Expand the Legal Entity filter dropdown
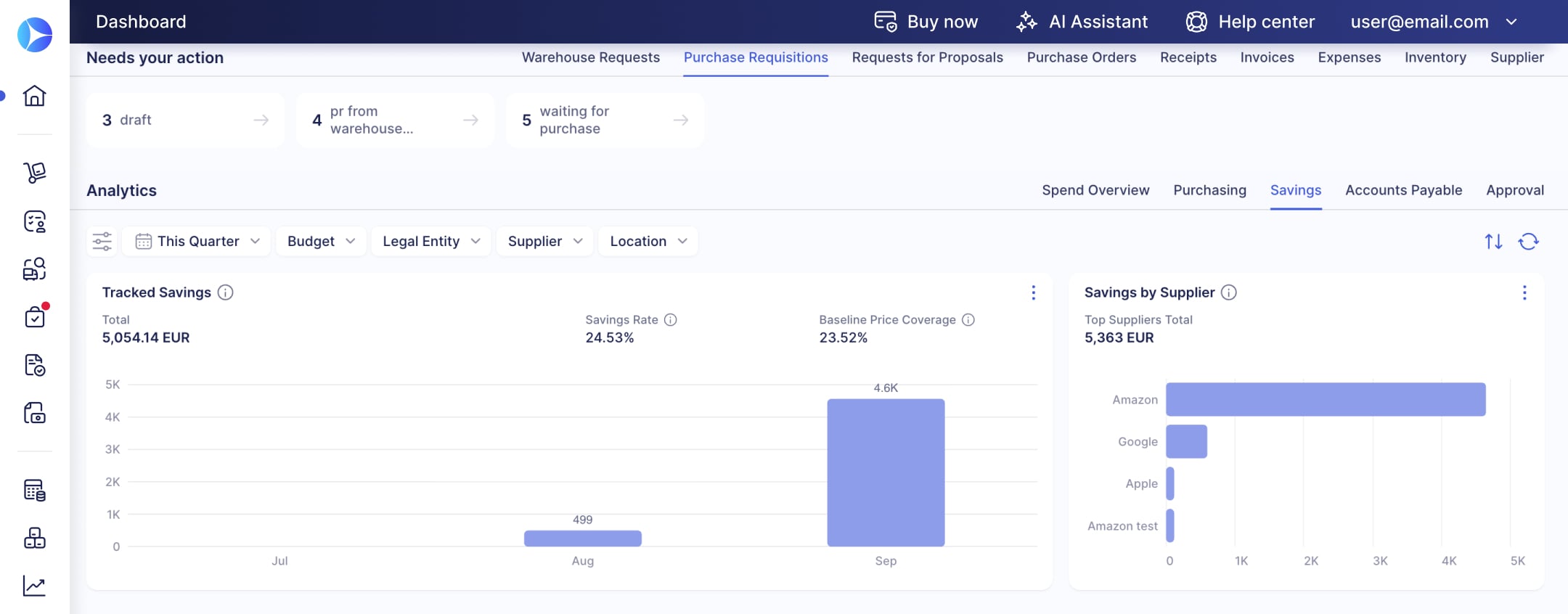 431,241
